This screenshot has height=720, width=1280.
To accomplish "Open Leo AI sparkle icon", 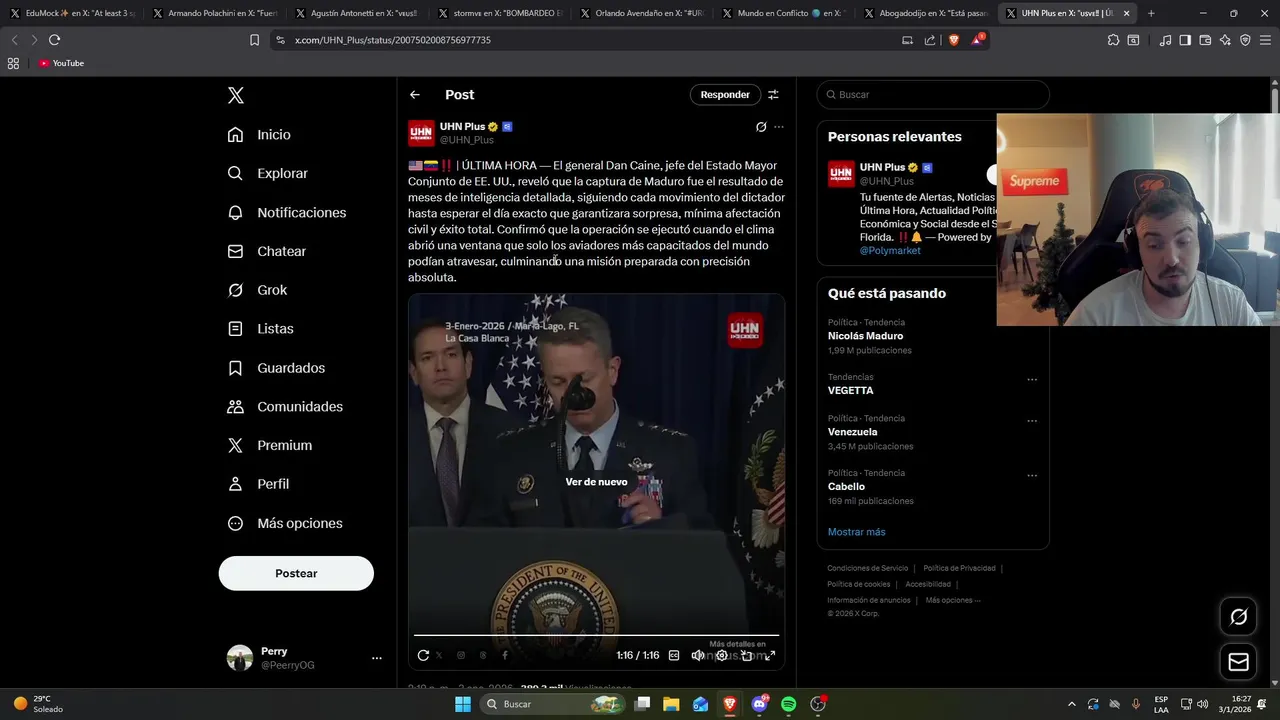I will click(1225, 40).
